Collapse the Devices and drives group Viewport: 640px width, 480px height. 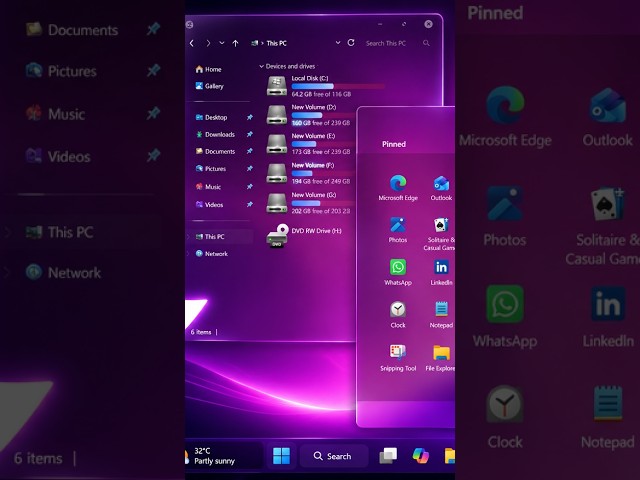point(261,66)
